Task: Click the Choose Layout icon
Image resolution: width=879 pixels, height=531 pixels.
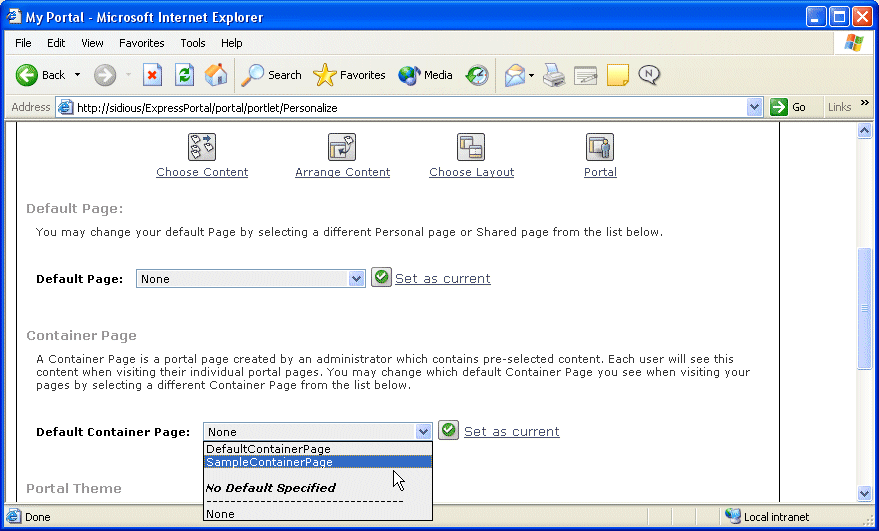Action: pyautogui.click(x=471, y=147)
